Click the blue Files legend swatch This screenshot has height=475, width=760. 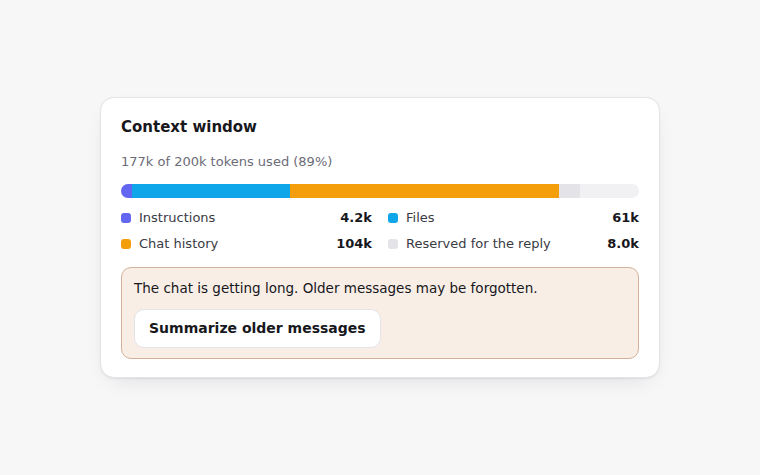coord(393,218)
